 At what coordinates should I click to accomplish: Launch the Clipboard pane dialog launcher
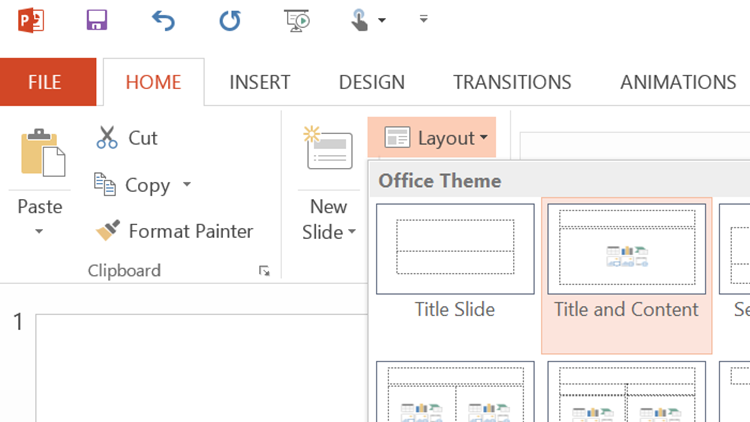(x=264, y=270)
